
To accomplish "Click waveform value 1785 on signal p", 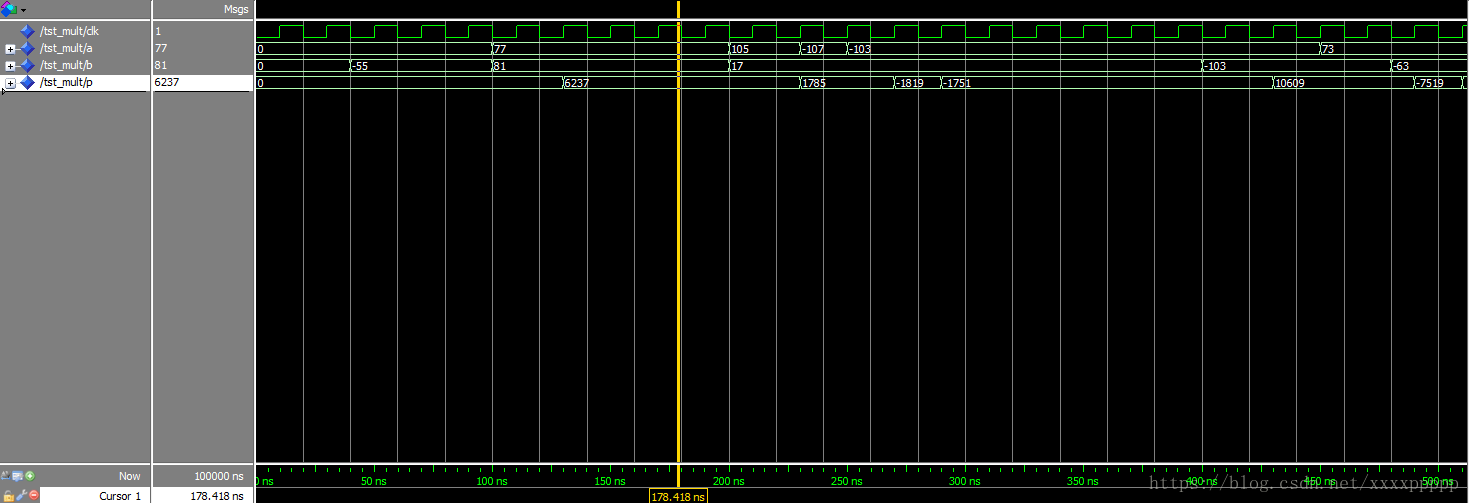I will click(814, 83).
